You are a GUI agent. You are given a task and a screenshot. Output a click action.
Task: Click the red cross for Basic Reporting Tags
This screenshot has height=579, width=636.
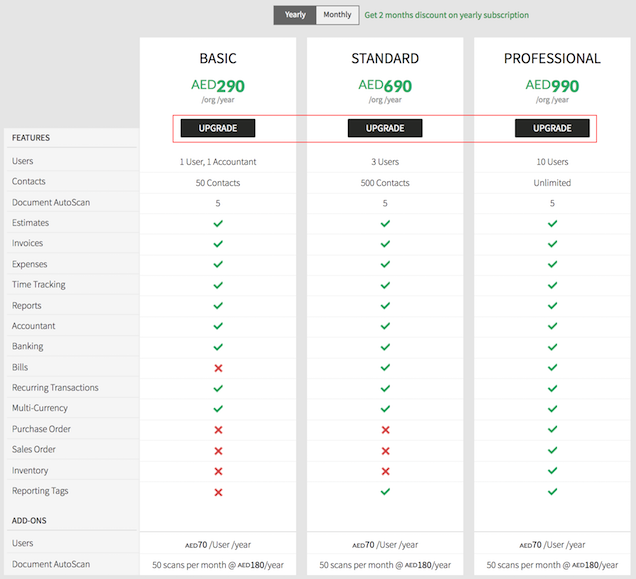click(218, 491)
